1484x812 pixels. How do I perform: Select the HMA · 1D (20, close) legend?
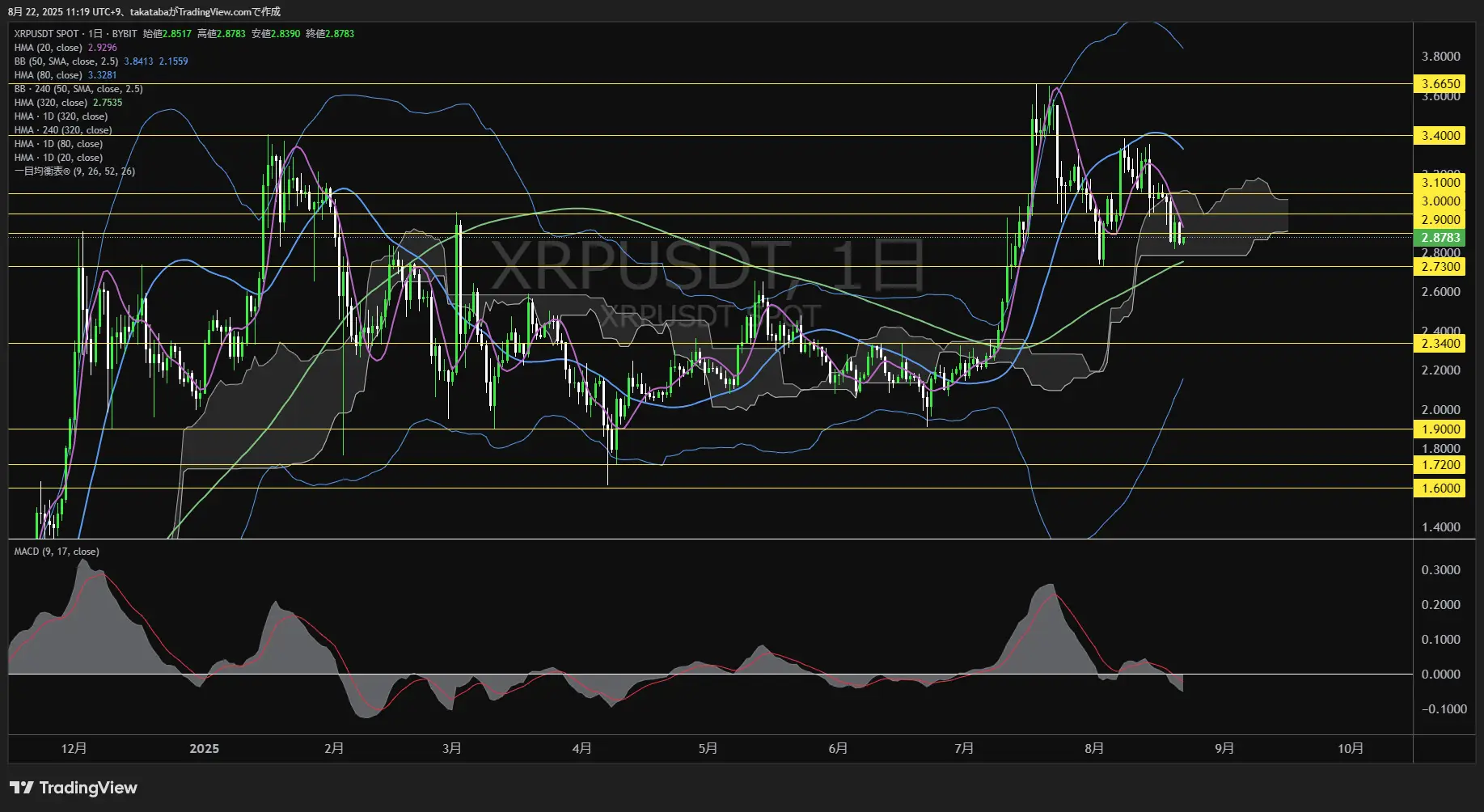[58, 157]
